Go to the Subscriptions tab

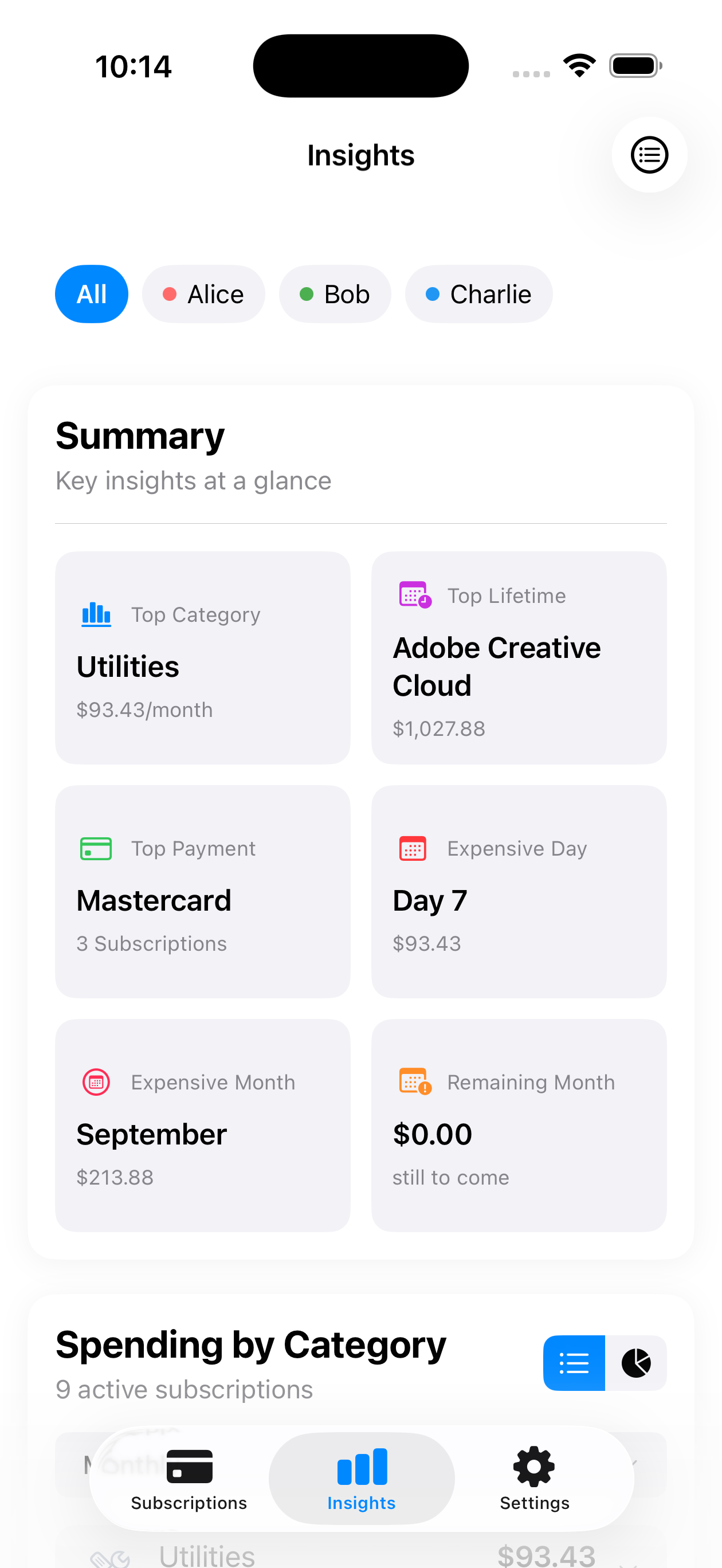coord(189,1478)
